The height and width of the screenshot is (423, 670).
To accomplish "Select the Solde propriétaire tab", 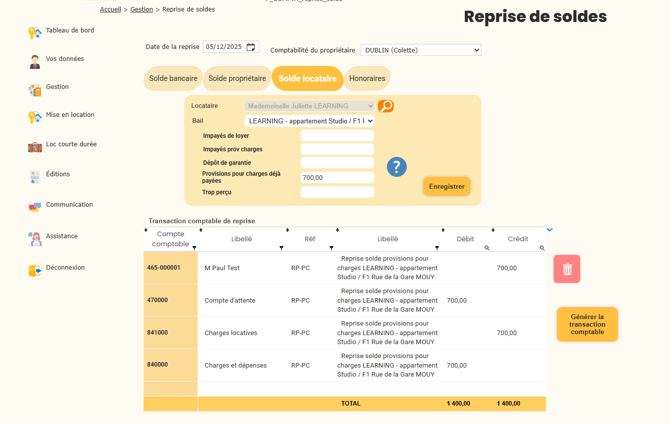I will [x=237, y=78].
